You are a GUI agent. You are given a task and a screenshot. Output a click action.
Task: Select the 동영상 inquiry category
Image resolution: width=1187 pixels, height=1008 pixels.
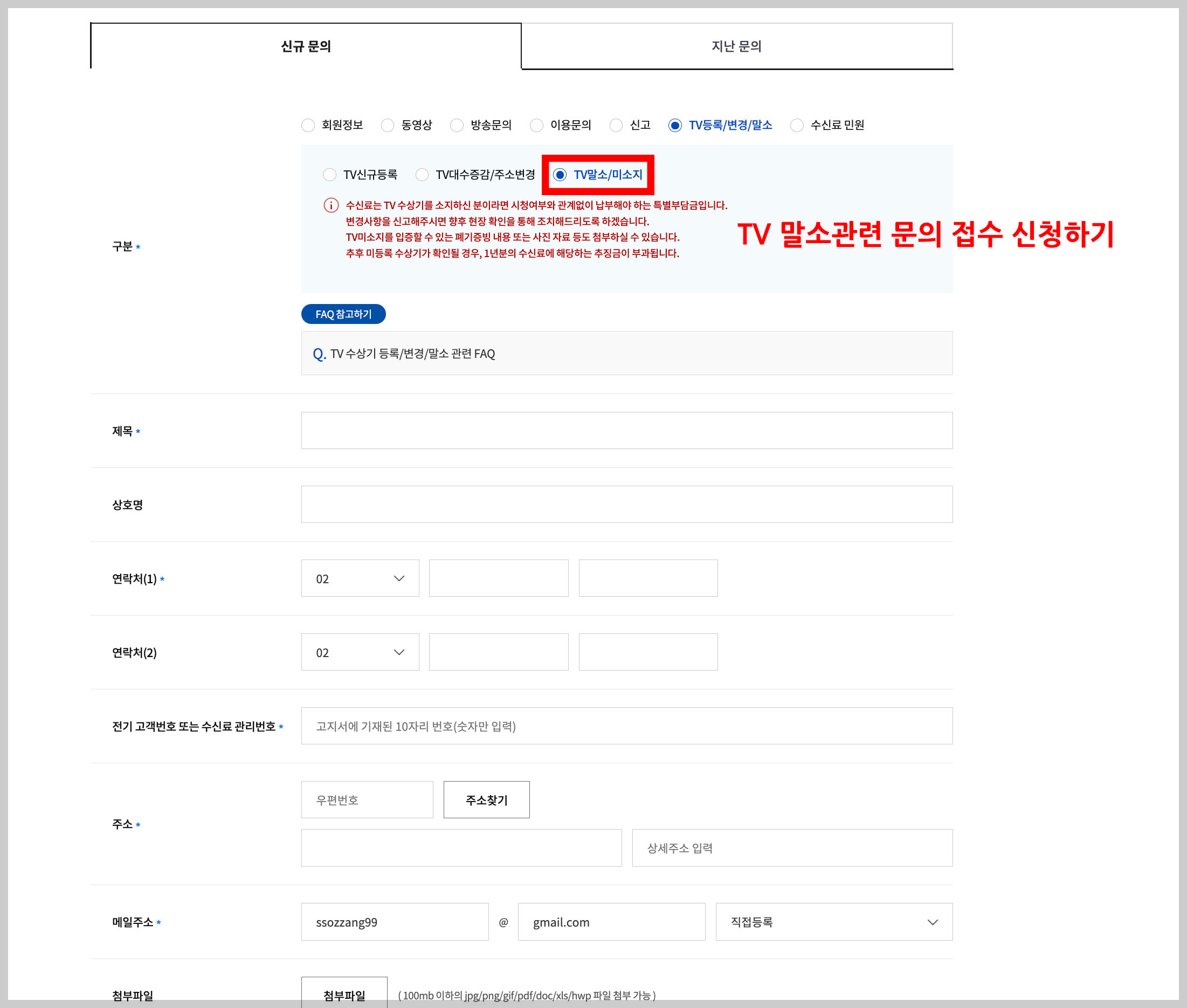pyautogui.click(x=389, y=125)
